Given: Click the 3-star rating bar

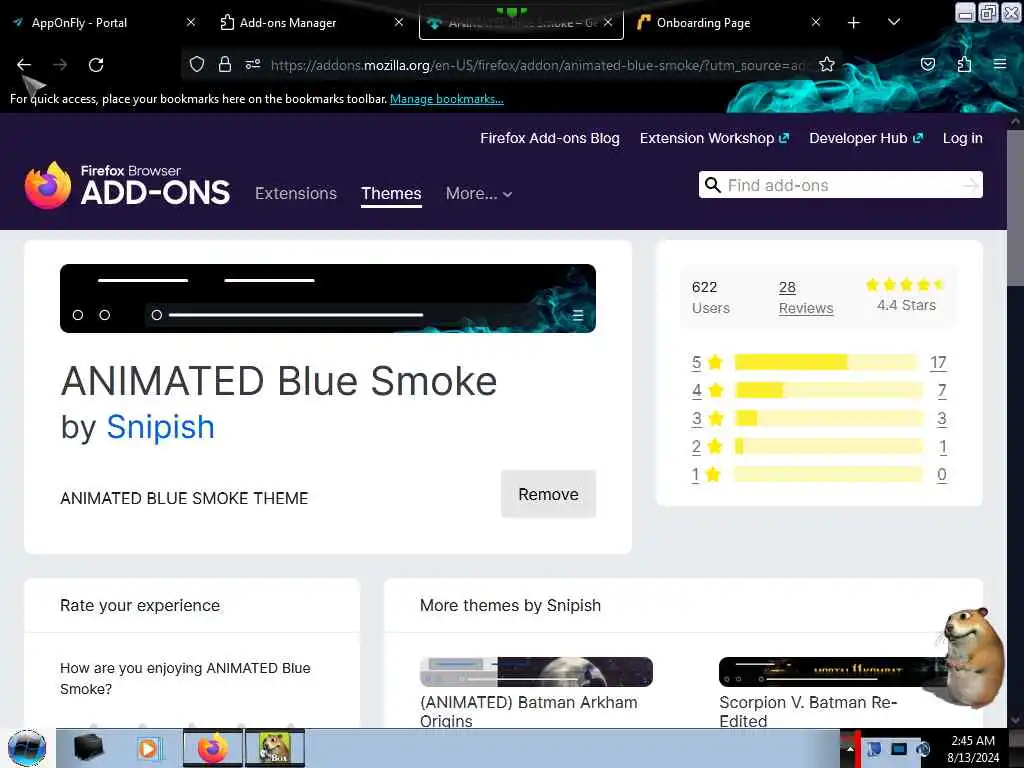Looking at the screenshot, I should (829, 418).
